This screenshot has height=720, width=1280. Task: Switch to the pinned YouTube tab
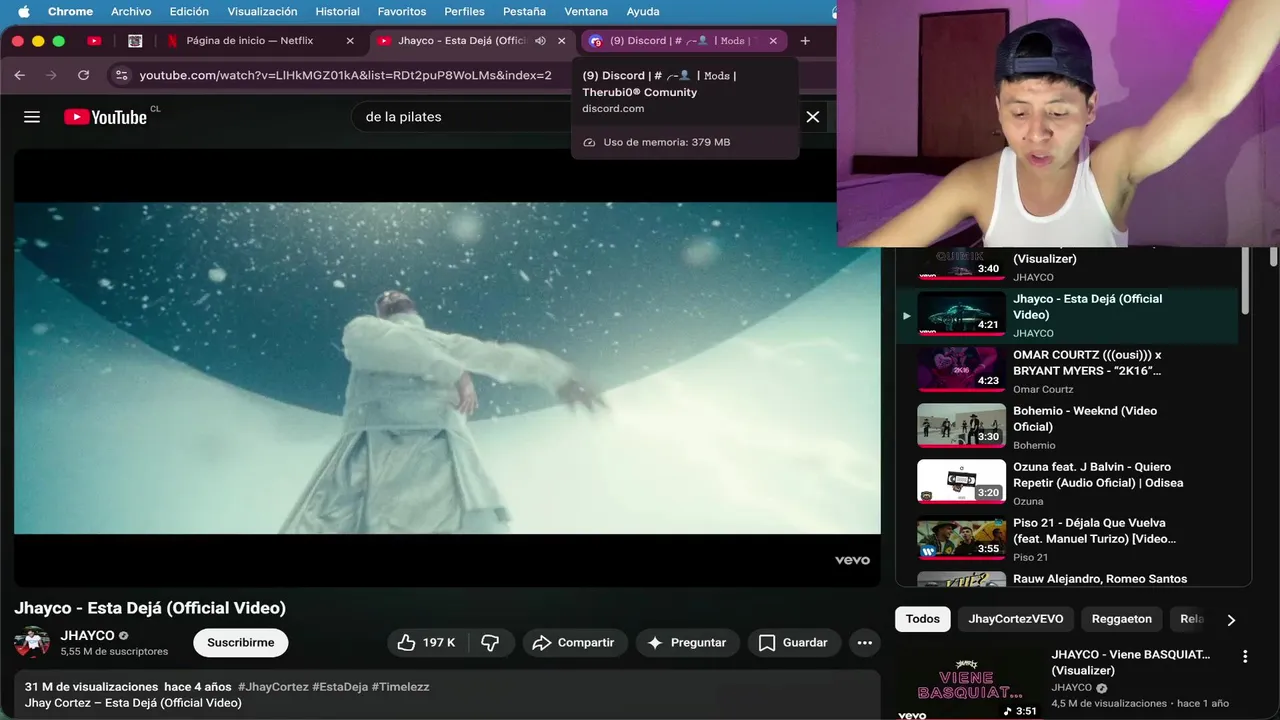tap(94, 41)
